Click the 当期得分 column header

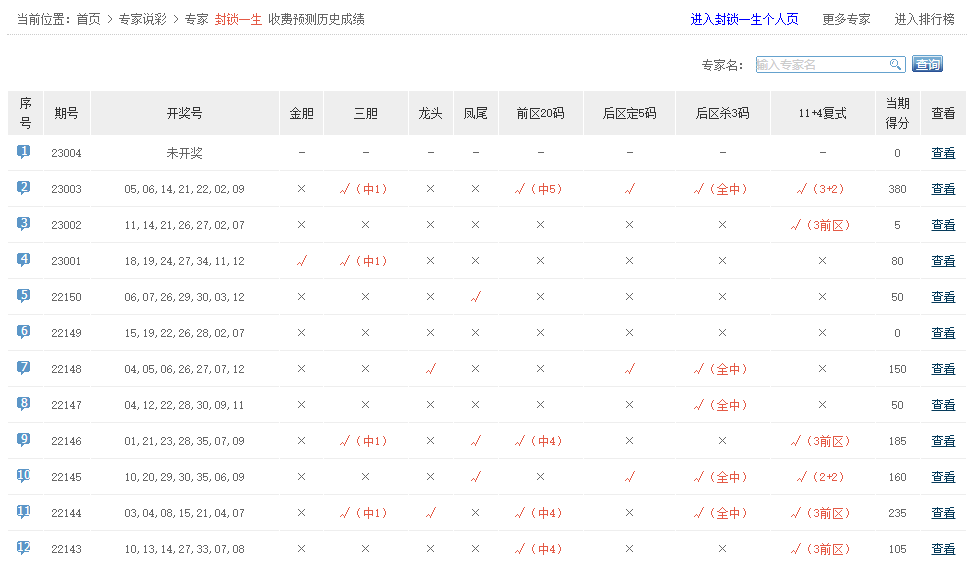(x=897, y=113)
